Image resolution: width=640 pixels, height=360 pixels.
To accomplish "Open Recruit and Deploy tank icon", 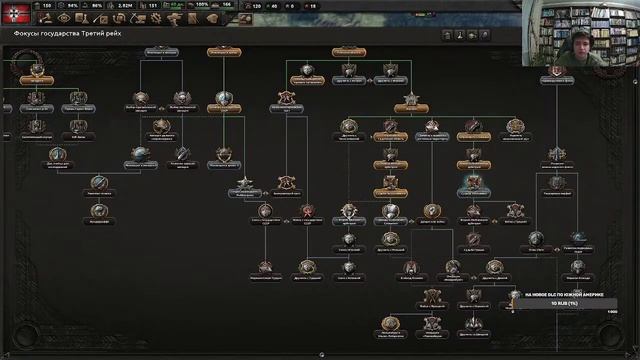I will pyautogui.click(x=175, y=18).
